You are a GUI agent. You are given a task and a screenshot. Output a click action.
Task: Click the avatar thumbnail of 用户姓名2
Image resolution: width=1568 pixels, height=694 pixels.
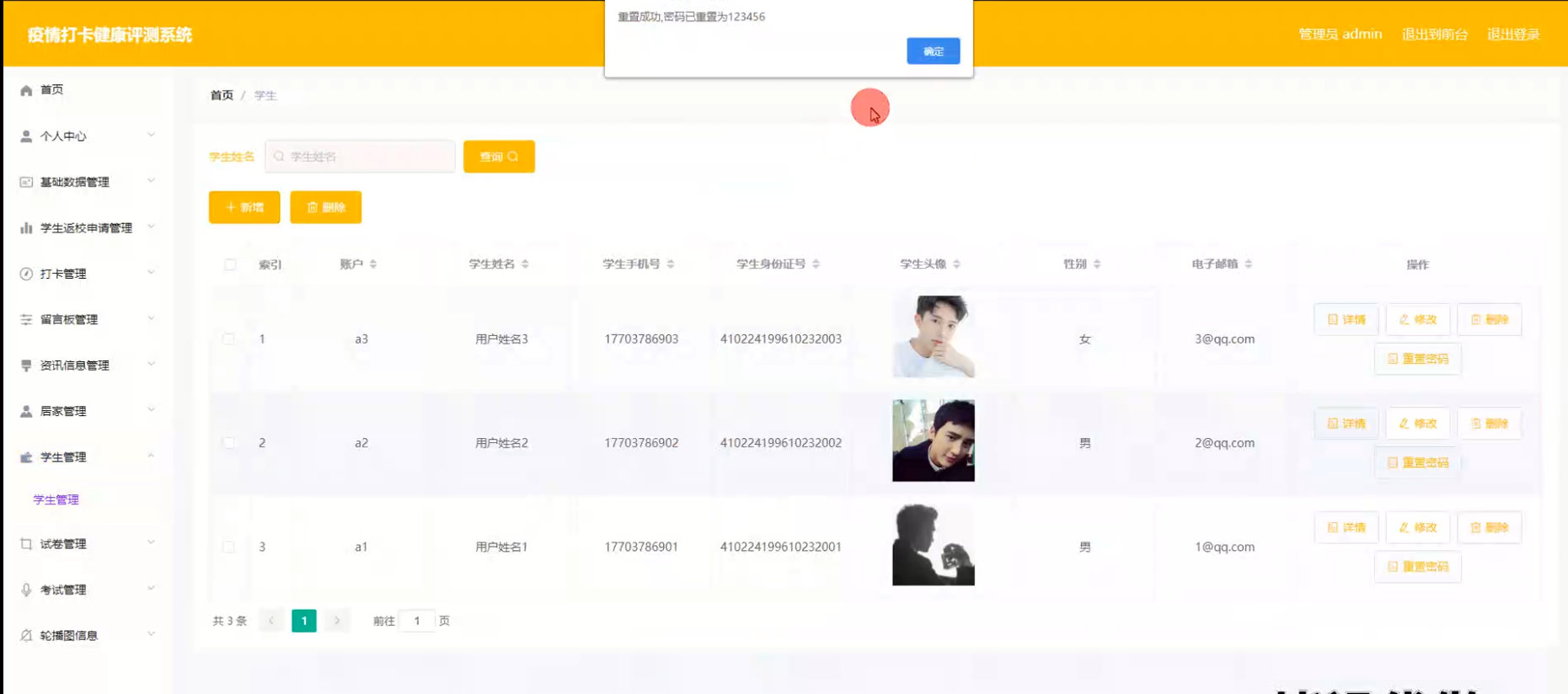click(934, 440)
